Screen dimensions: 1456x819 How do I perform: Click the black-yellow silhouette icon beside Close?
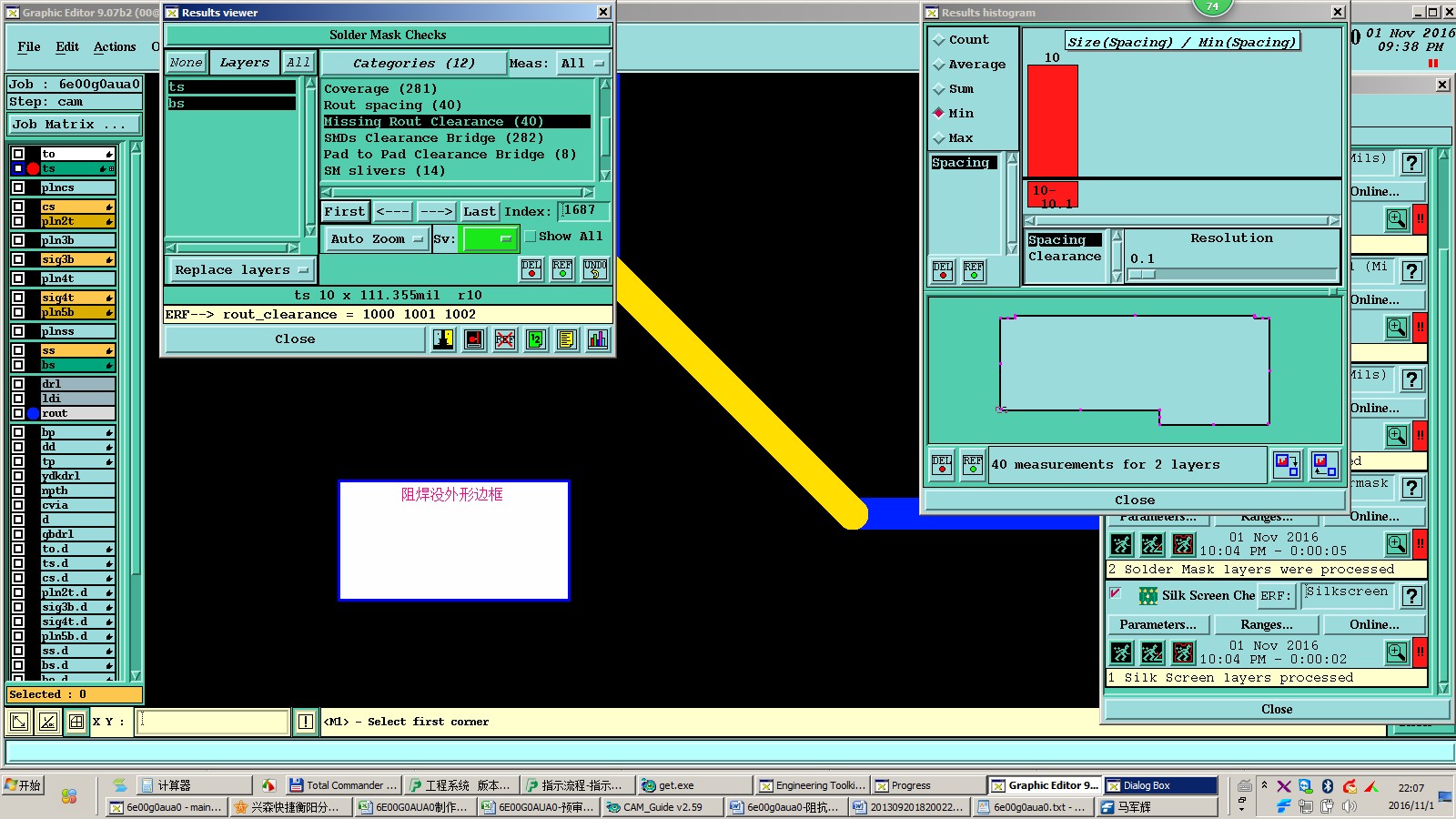pos(443,339)
